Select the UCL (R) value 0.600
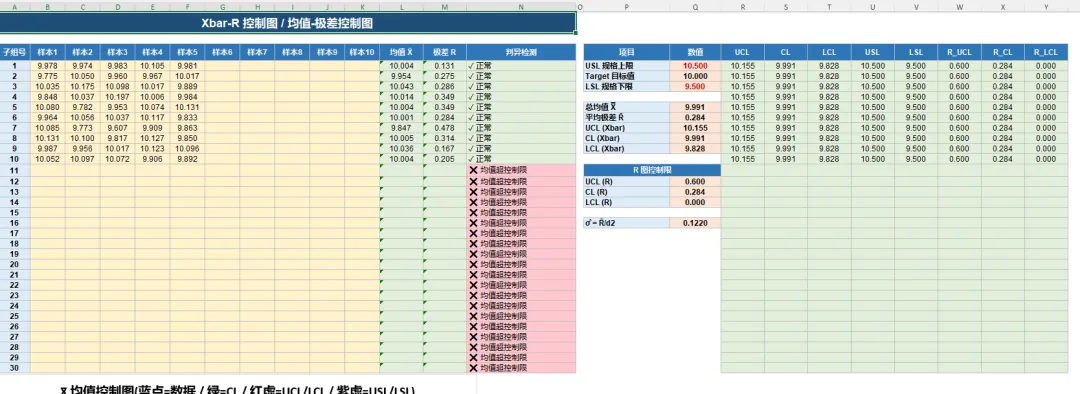This screenshot has height=394, width=1080. coord(695,181)
